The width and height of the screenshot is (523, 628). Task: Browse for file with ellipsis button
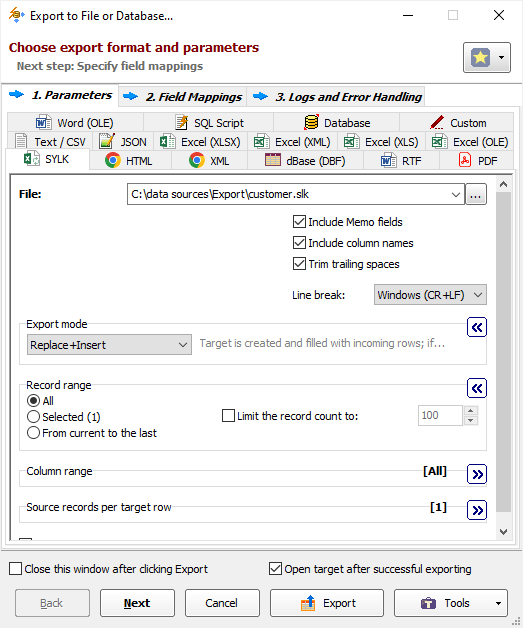point(476,194)
